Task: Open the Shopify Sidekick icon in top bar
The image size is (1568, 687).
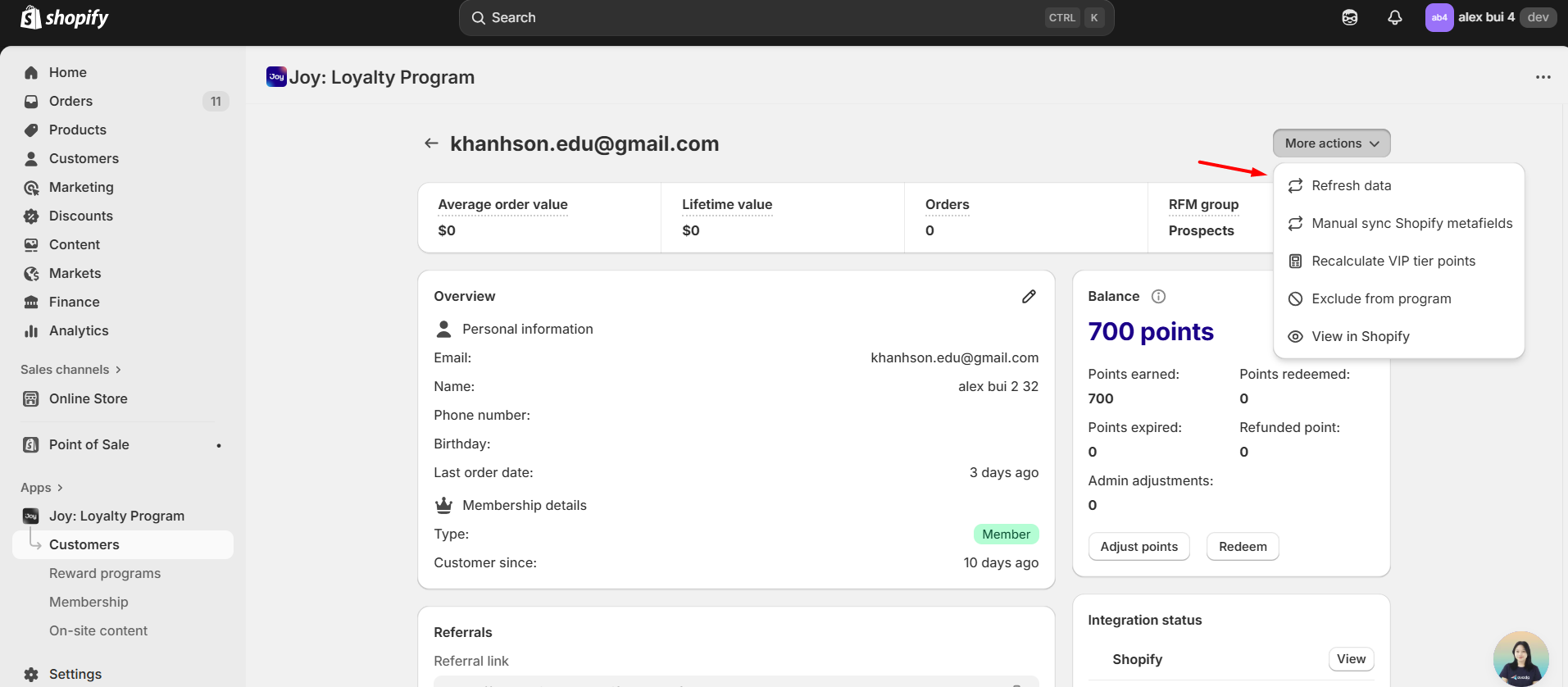Action: pos(1349,17)
